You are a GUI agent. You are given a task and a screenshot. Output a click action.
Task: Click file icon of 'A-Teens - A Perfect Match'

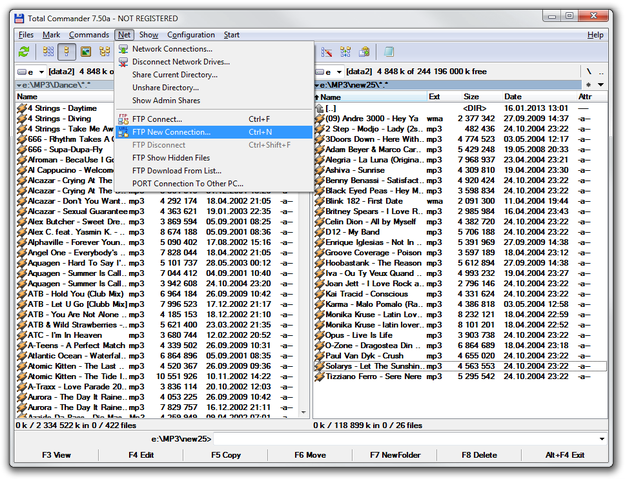[x=22, y=346]
